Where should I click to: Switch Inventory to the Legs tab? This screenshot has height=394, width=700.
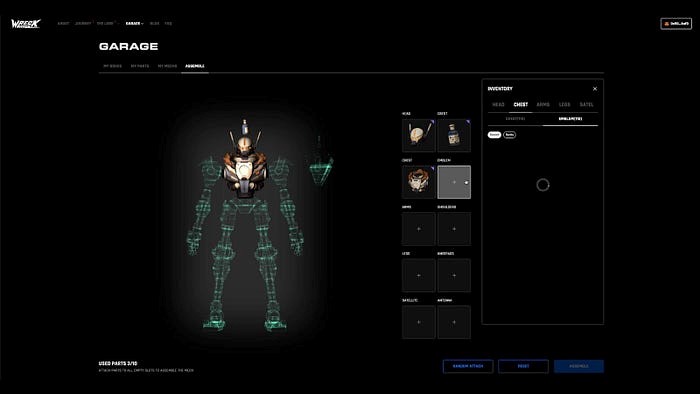tap(564, 104)
